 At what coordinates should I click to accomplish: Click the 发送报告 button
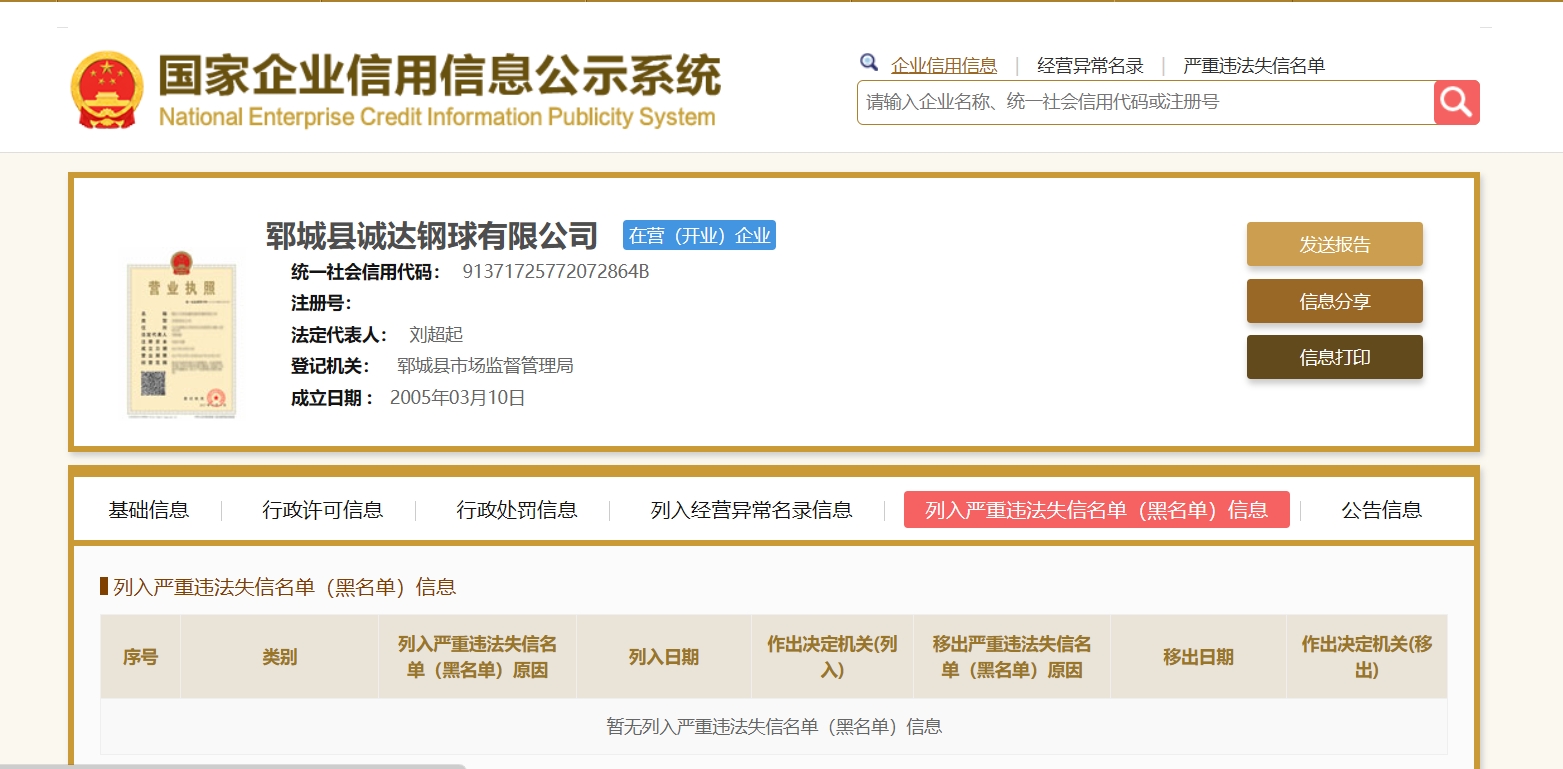pyautogui.click(x=1334, y=244)
